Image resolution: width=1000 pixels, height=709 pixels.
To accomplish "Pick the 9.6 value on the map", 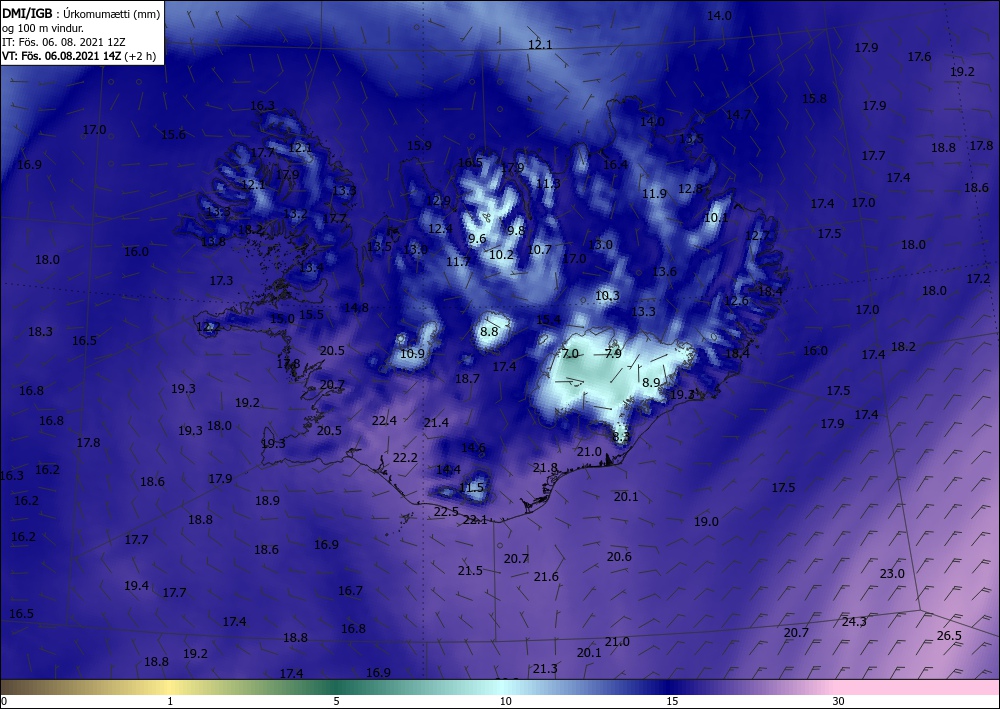I will tap(477, 239).
